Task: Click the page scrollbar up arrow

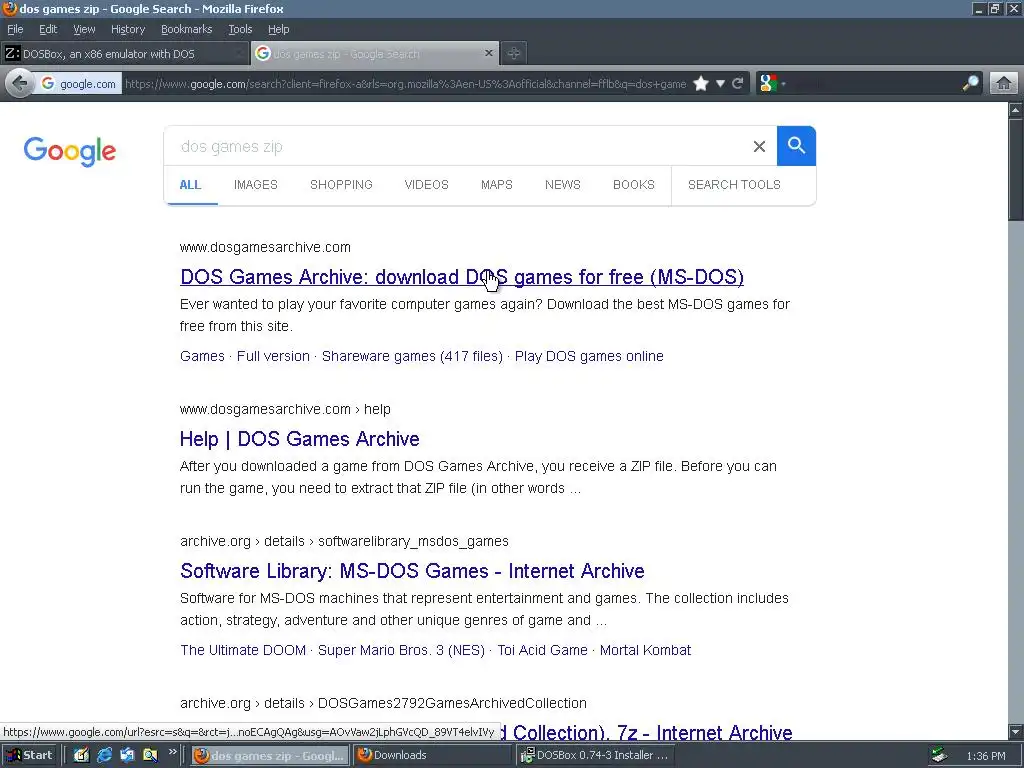Action: pos(1016,110)
